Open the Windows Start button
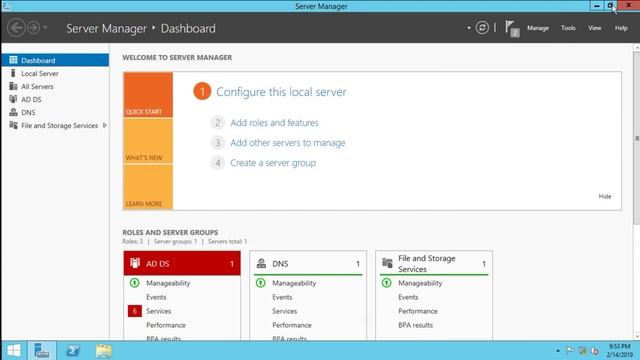Viewport: 640px width, 360px height. (14, 351)
